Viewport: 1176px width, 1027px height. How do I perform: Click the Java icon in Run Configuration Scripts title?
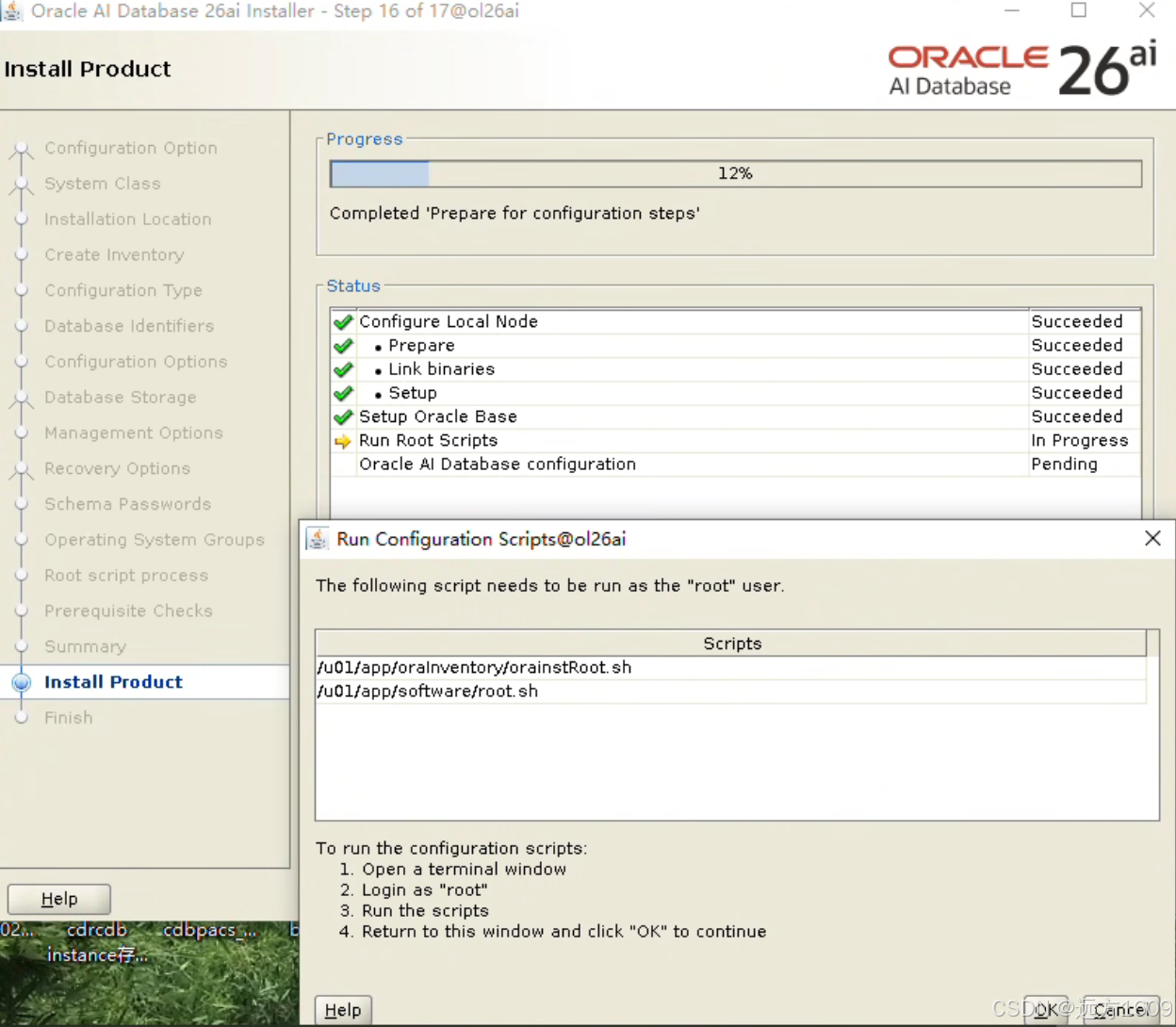point(318,539)
